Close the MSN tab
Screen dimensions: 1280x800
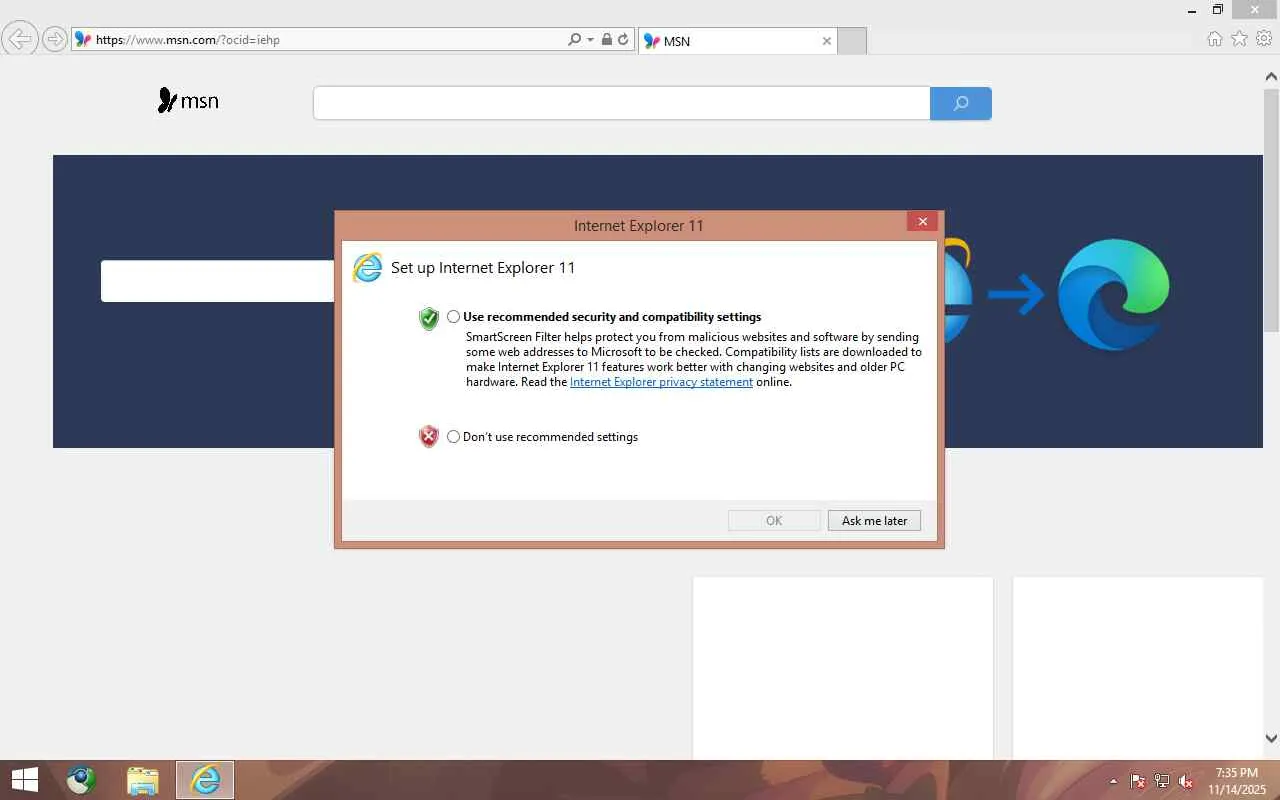826,41
